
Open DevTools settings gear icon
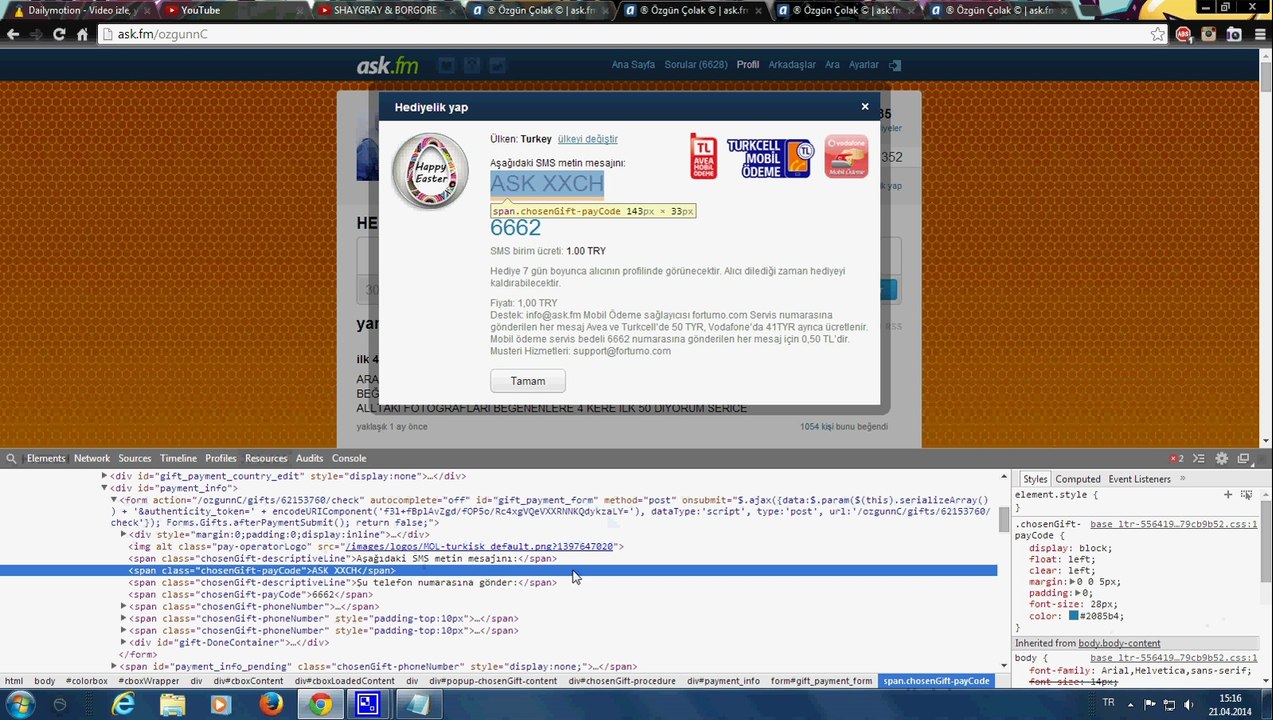[1221, 458]
